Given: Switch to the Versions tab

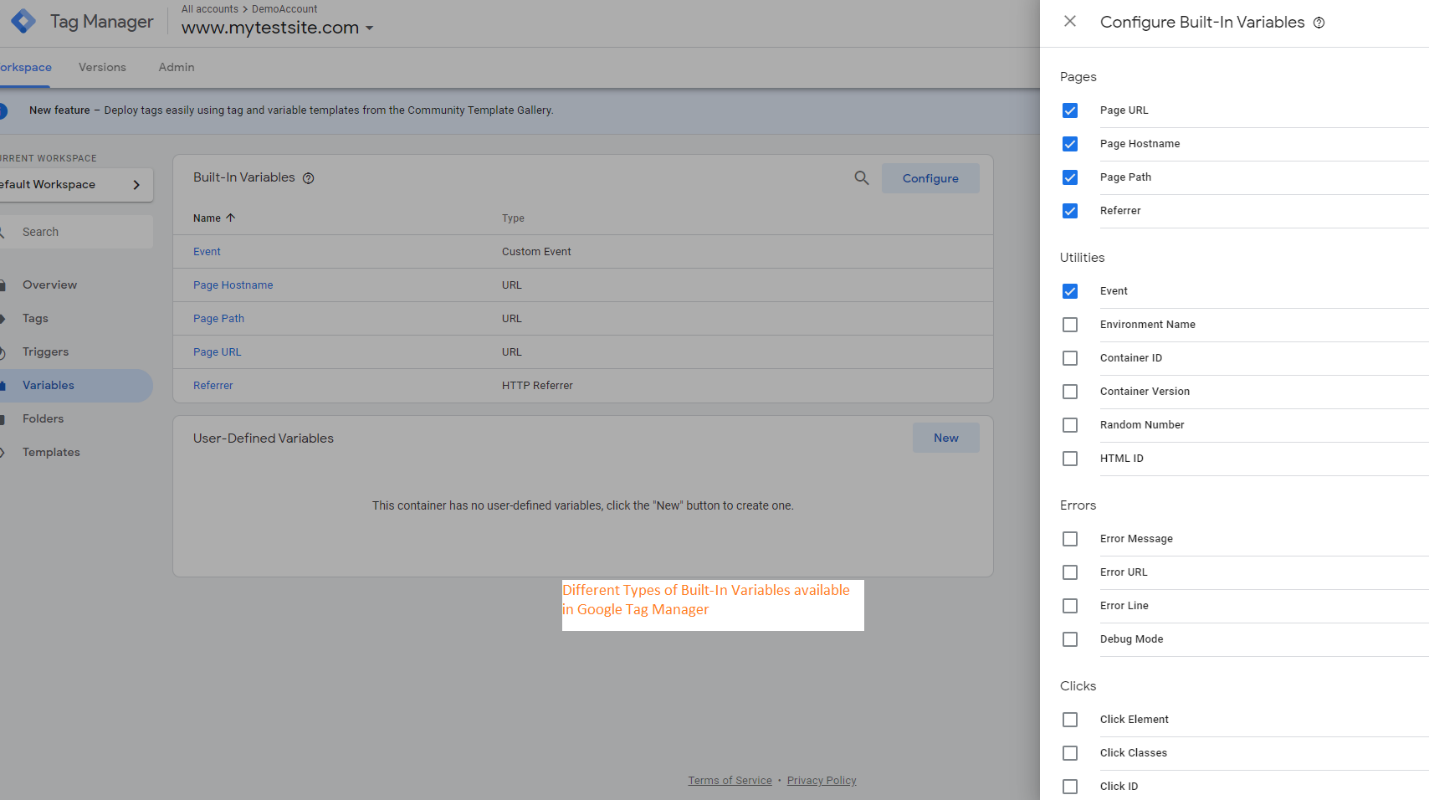Looking at the screenshot, I should coord(102,67).
